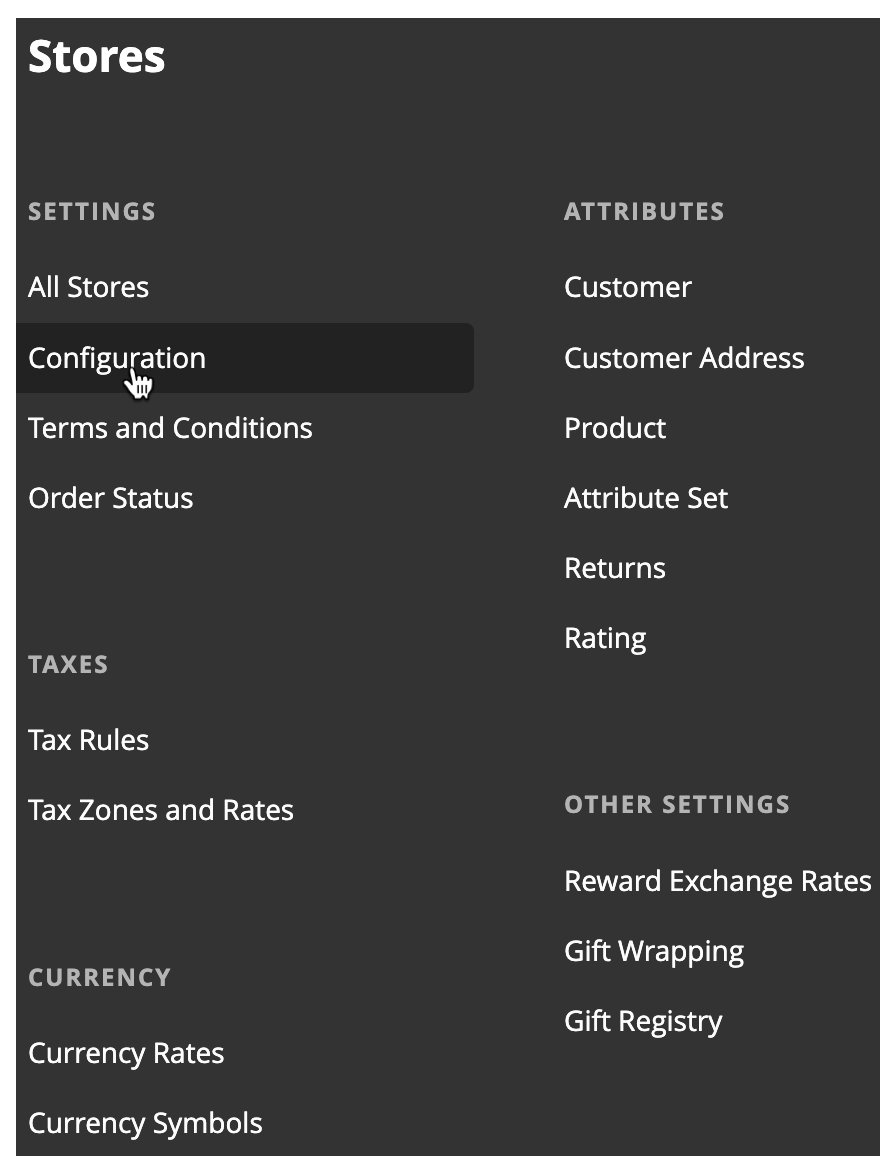894x1170 pixels.
Task: Go to Returns attributes
Action: (x=615, y=568)
